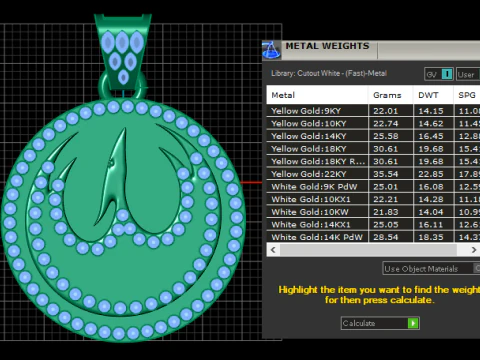Click the scroll left arrow in table
480x360 pixels.
click(x=273, y=250)
